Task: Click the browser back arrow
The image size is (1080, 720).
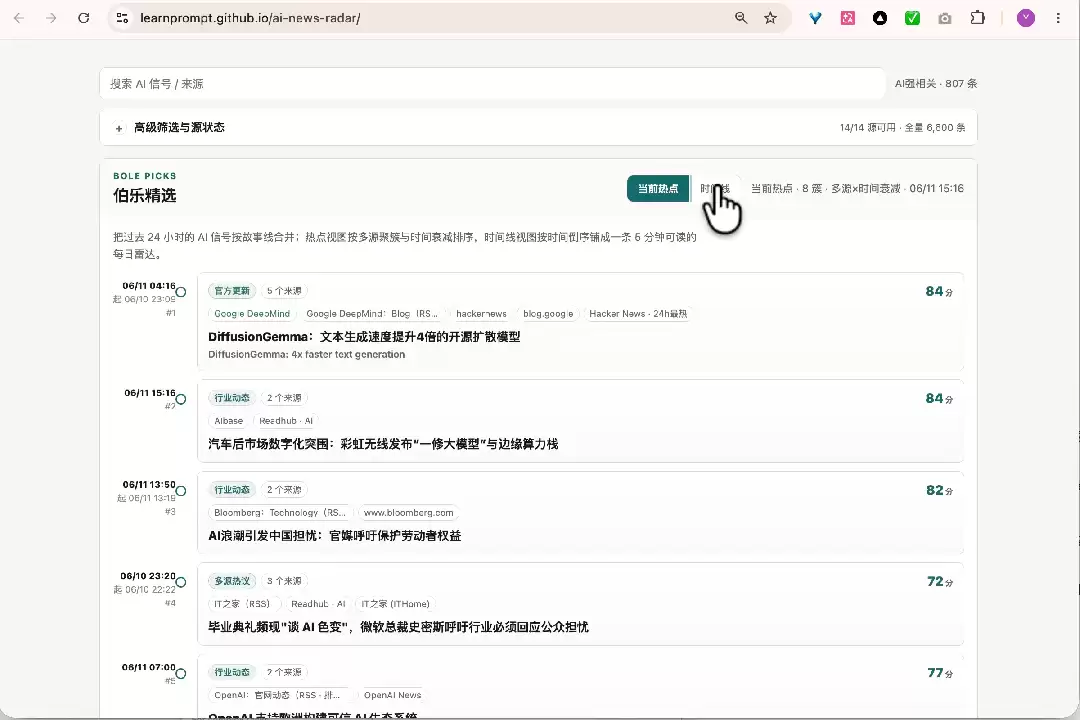Action: pyautogui.click(x=19, y=18)
